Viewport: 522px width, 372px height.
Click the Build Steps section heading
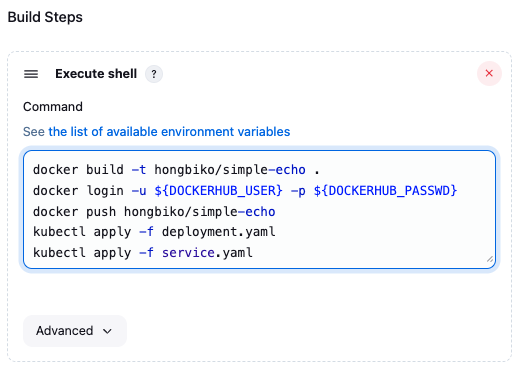[45, 17]
